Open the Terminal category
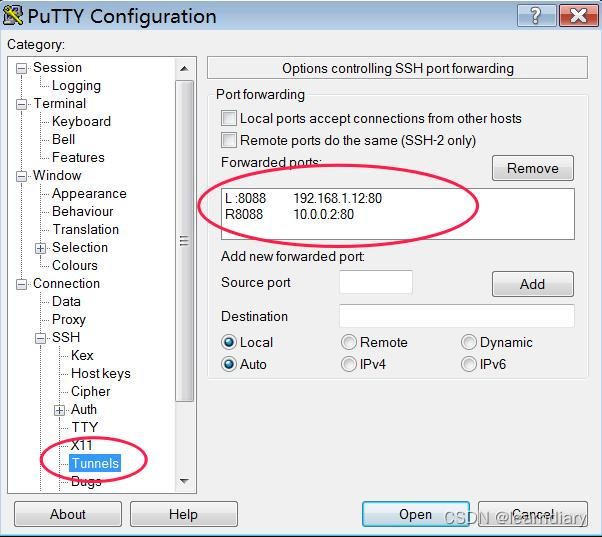 pos(60,103)
